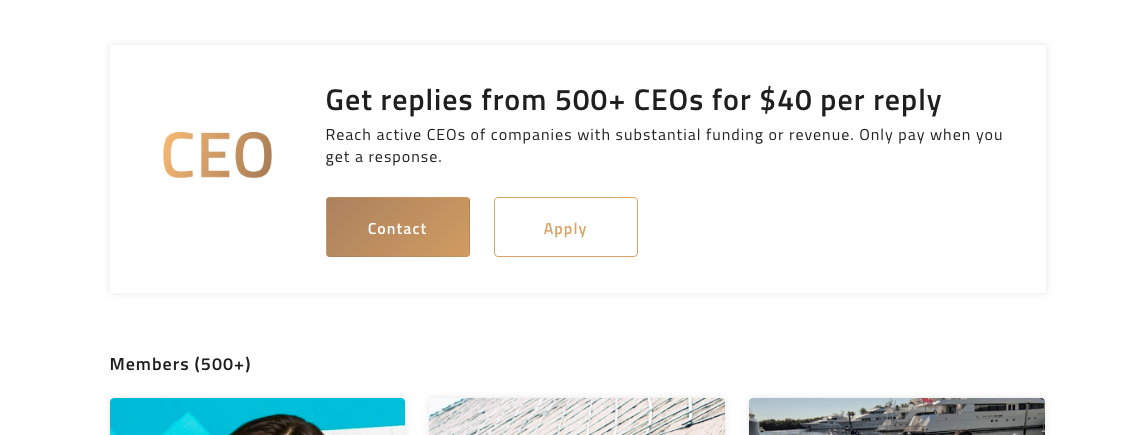
Task: Click the "Get replies from 500+ CEOs" headline
Action: click(633, 100)
